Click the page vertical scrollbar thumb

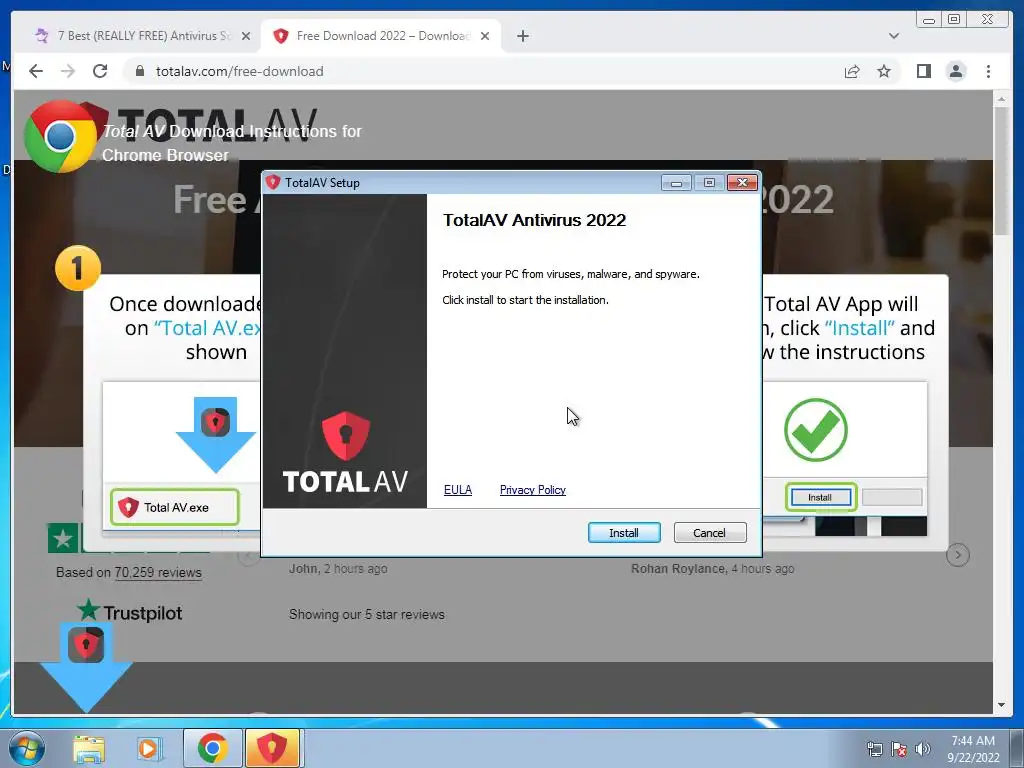(x=1001, y=171)
